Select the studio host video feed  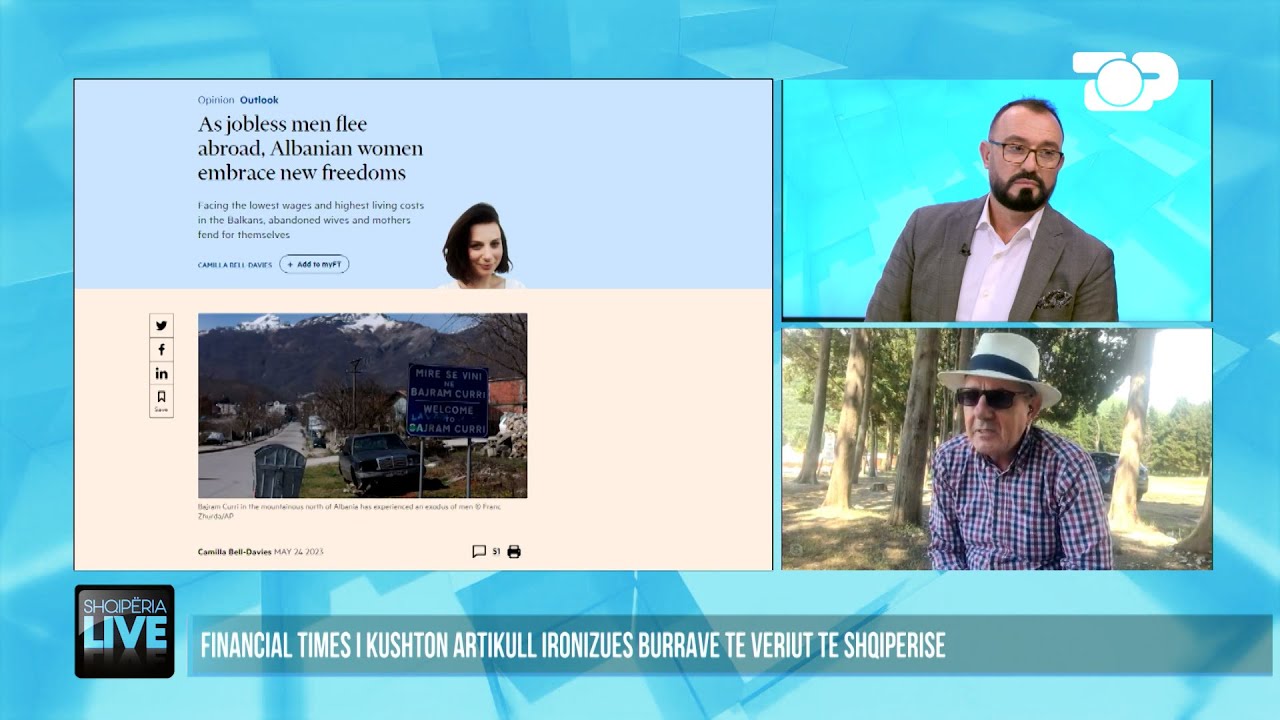tap(997, 200)
